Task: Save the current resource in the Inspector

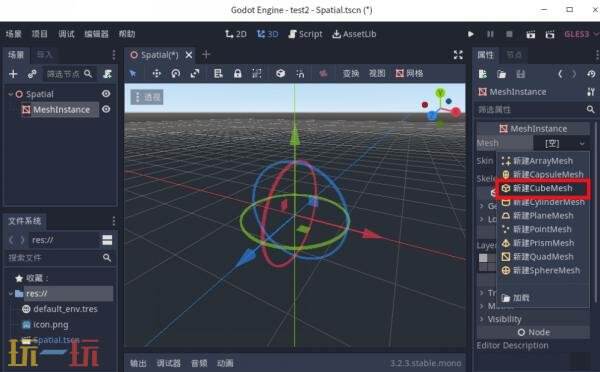Action: coord(521,74)
